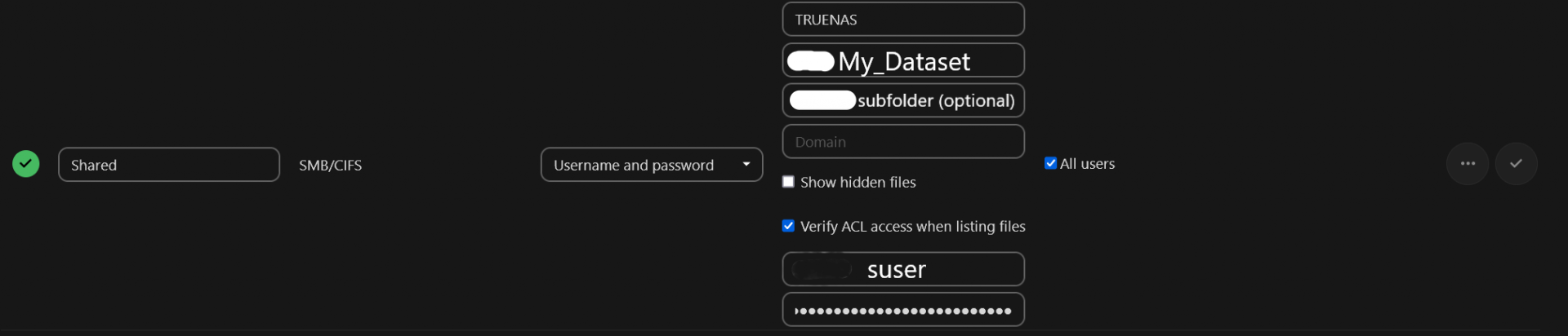Click the Shared folder name field
1568x336 pixels.
[169, 165]
